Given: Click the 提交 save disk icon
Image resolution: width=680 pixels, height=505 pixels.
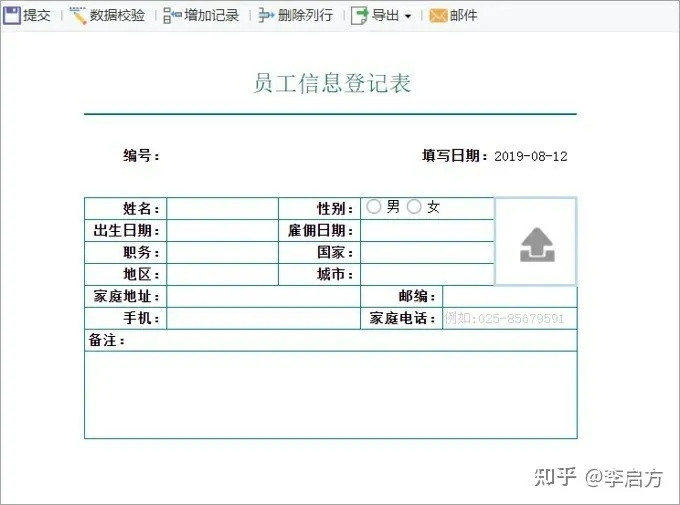Looking at the screenshot, I should 12,16.
